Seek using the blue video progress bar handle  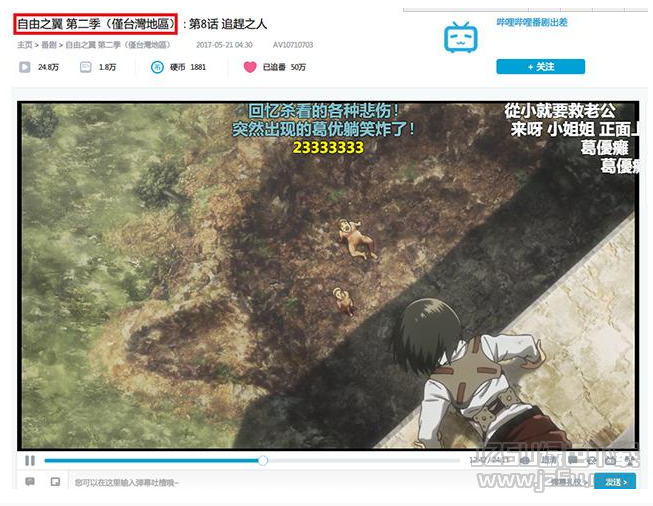[x=263, y=460]
